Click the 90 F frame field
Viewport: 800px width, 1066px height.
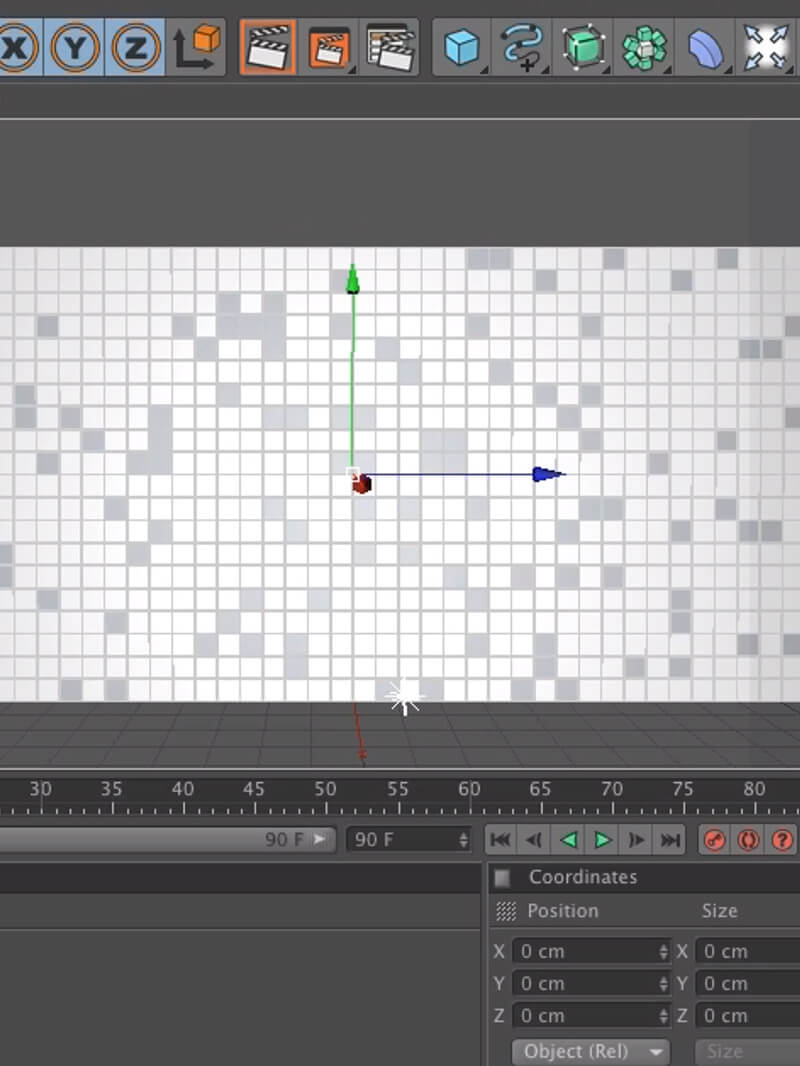(x=408, y=840)
